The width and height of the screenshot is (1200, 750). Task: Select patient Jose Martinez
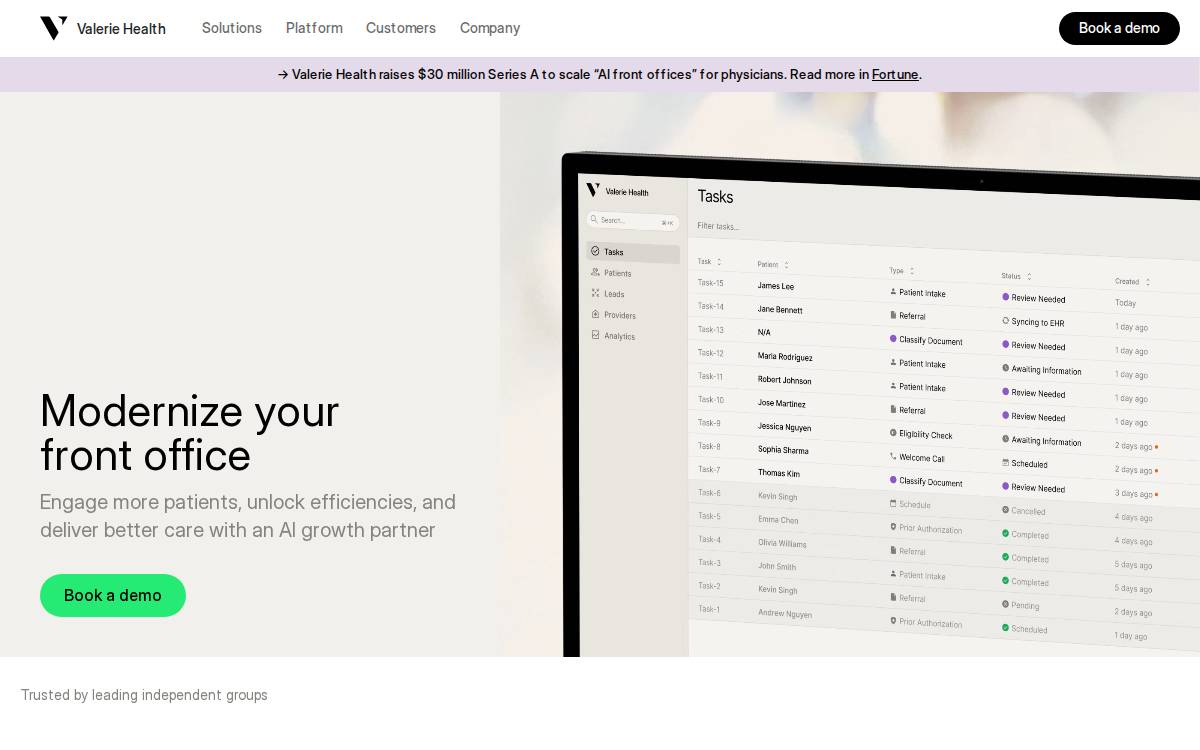coord(781,403)
